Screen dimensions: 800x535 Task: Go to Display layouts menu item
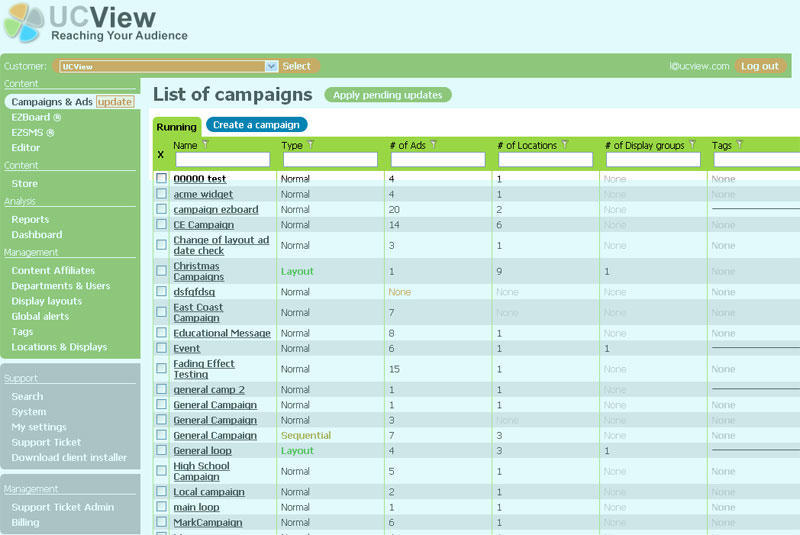46,301
